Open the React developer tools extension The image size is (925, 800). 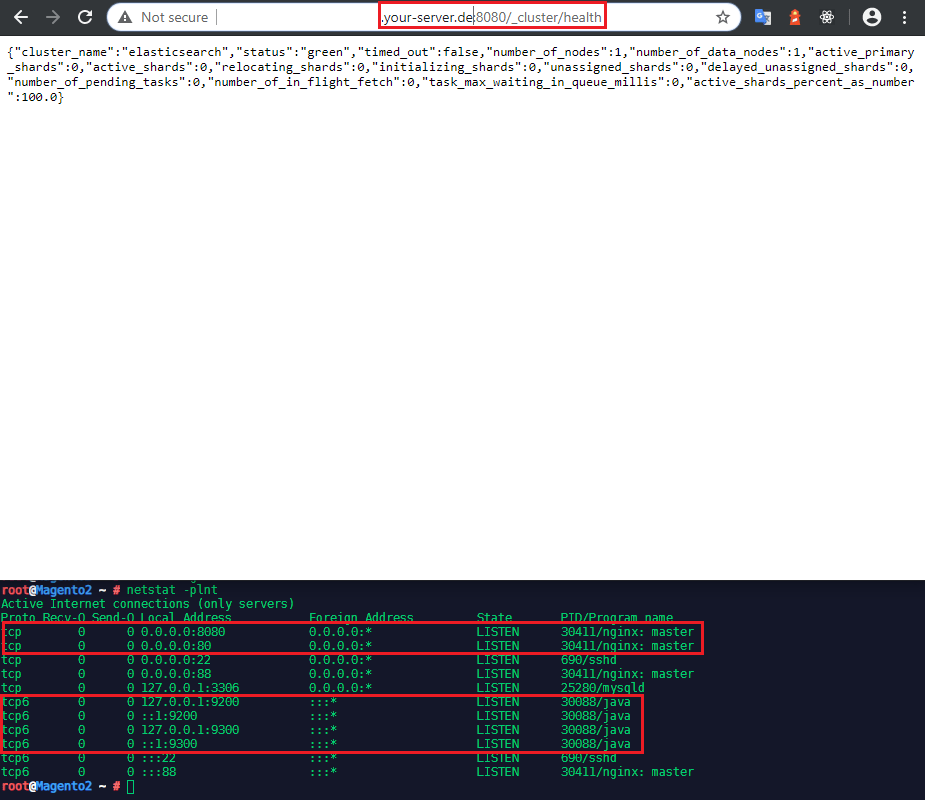(826, 17)
